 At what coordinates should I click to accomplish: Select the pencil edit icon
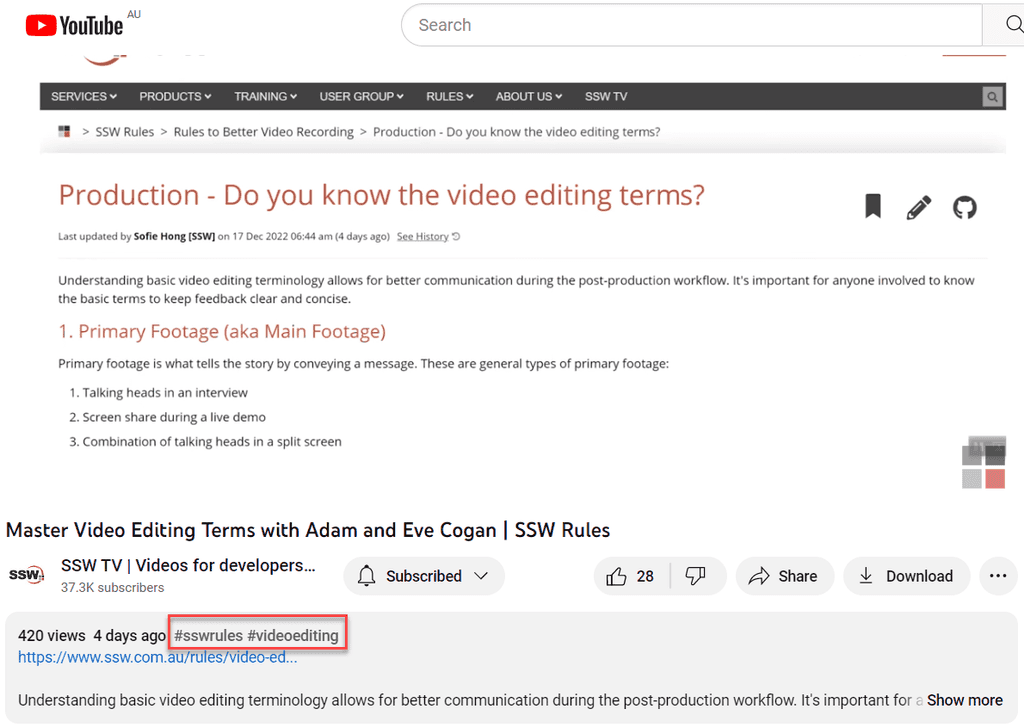918,207
